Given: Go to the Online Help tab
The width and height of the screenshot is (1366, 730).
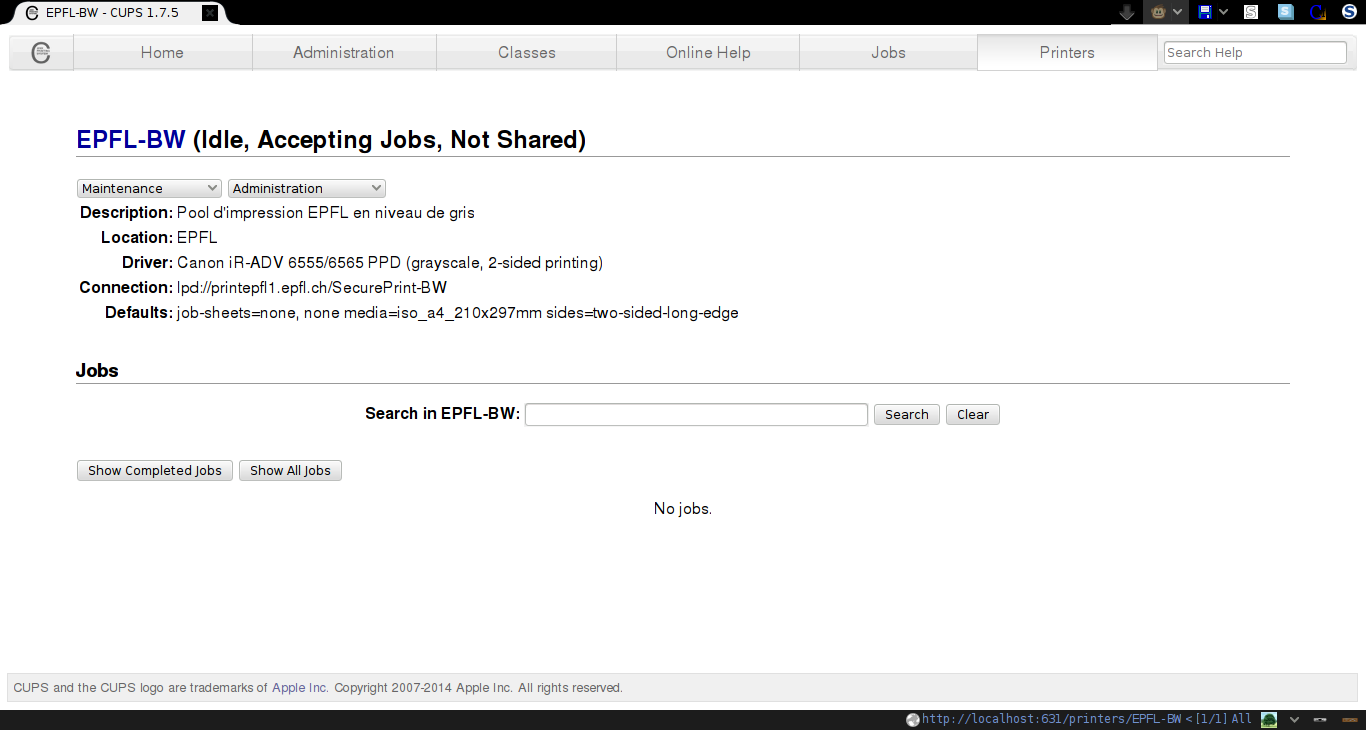Looking at the screenshot, I should (x=708, y=53).
